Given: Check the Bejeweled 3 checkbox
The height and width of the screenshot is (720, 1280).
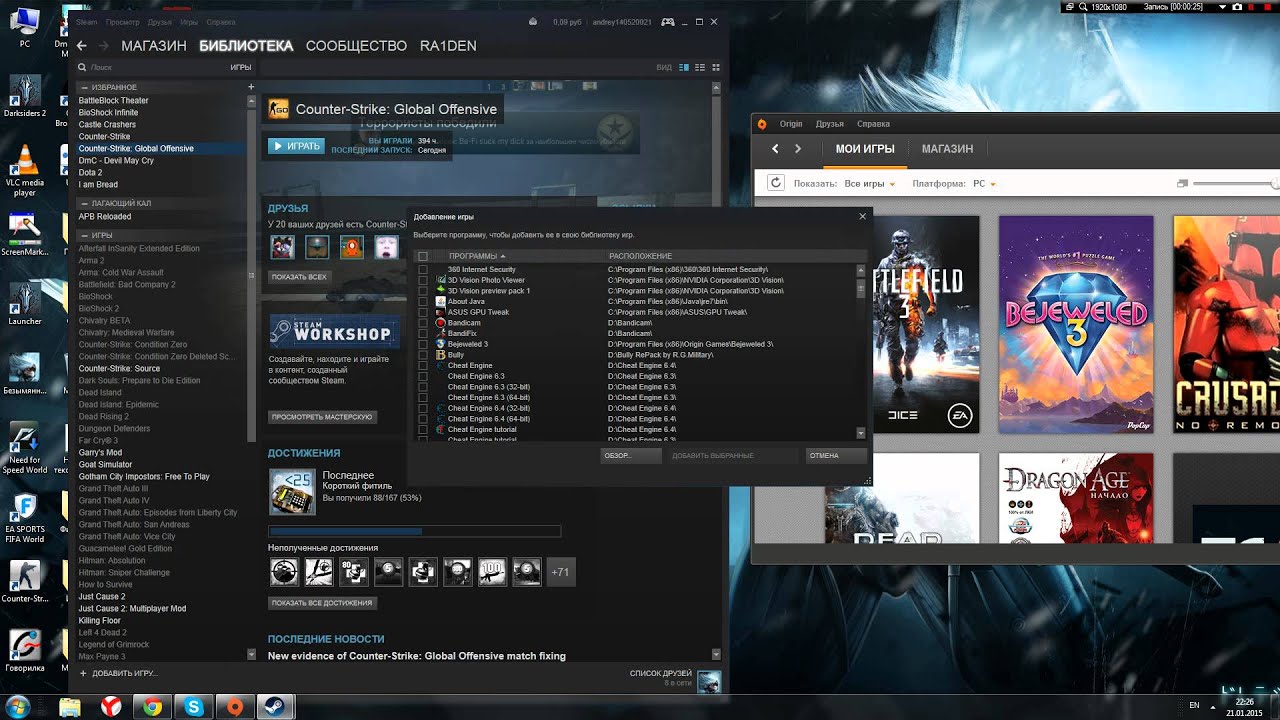Looking at the screenshot, I should coord(423,344).
